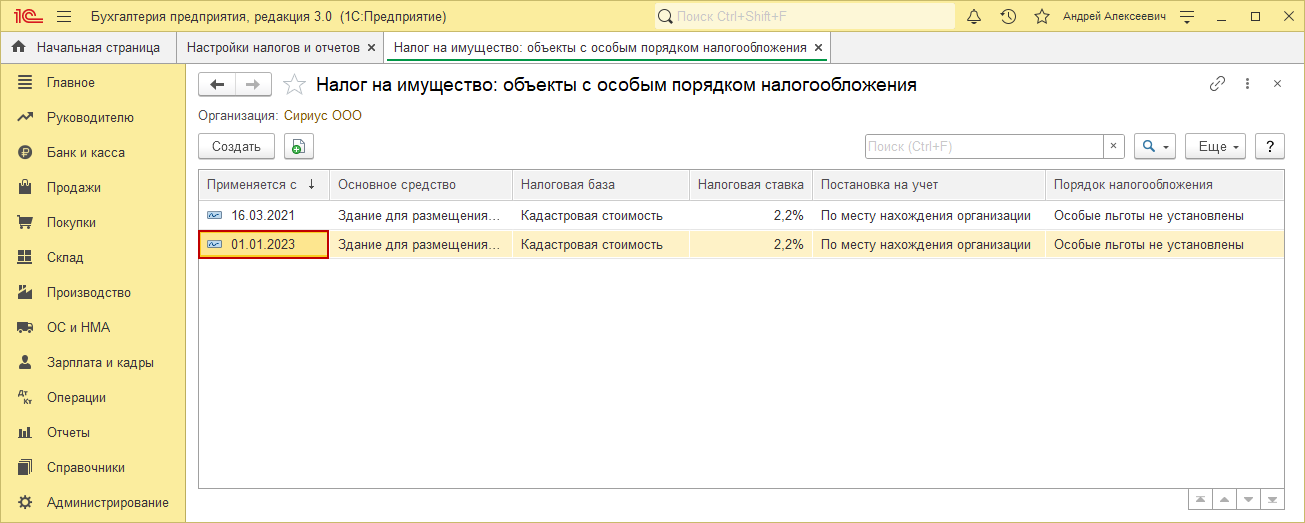Open the Покупки section
This screenshot has height=523, width=1305.
pos(71,222)
